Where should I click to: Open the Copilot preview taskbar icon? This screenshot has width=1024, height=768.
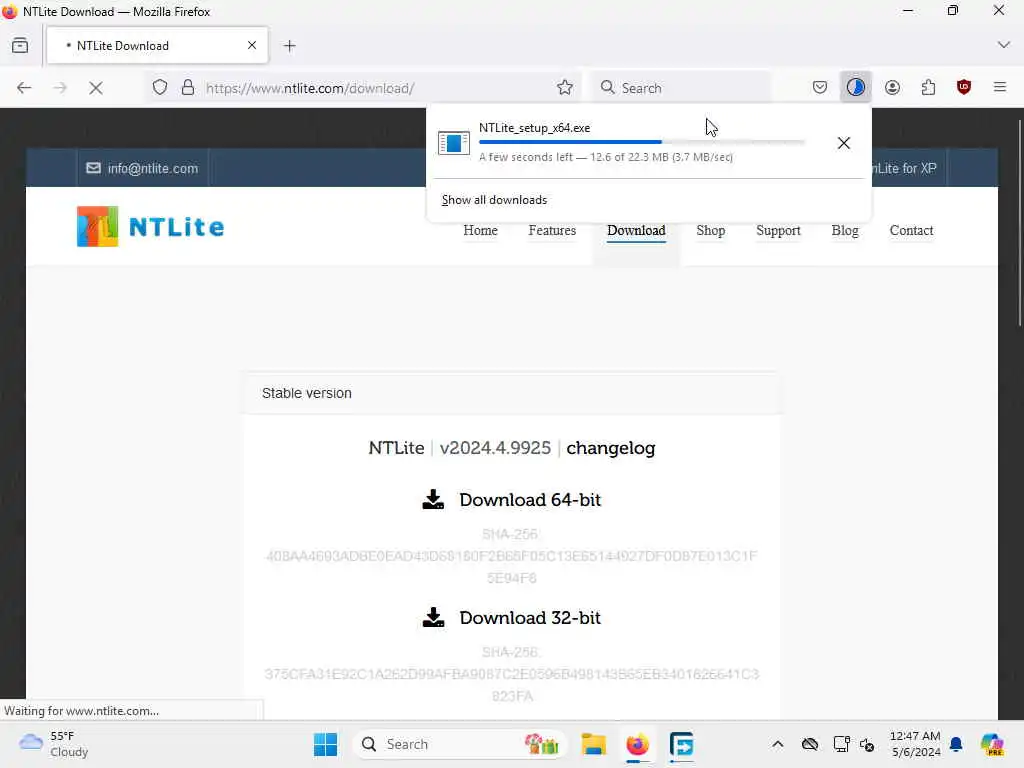(x=993, y=744)
